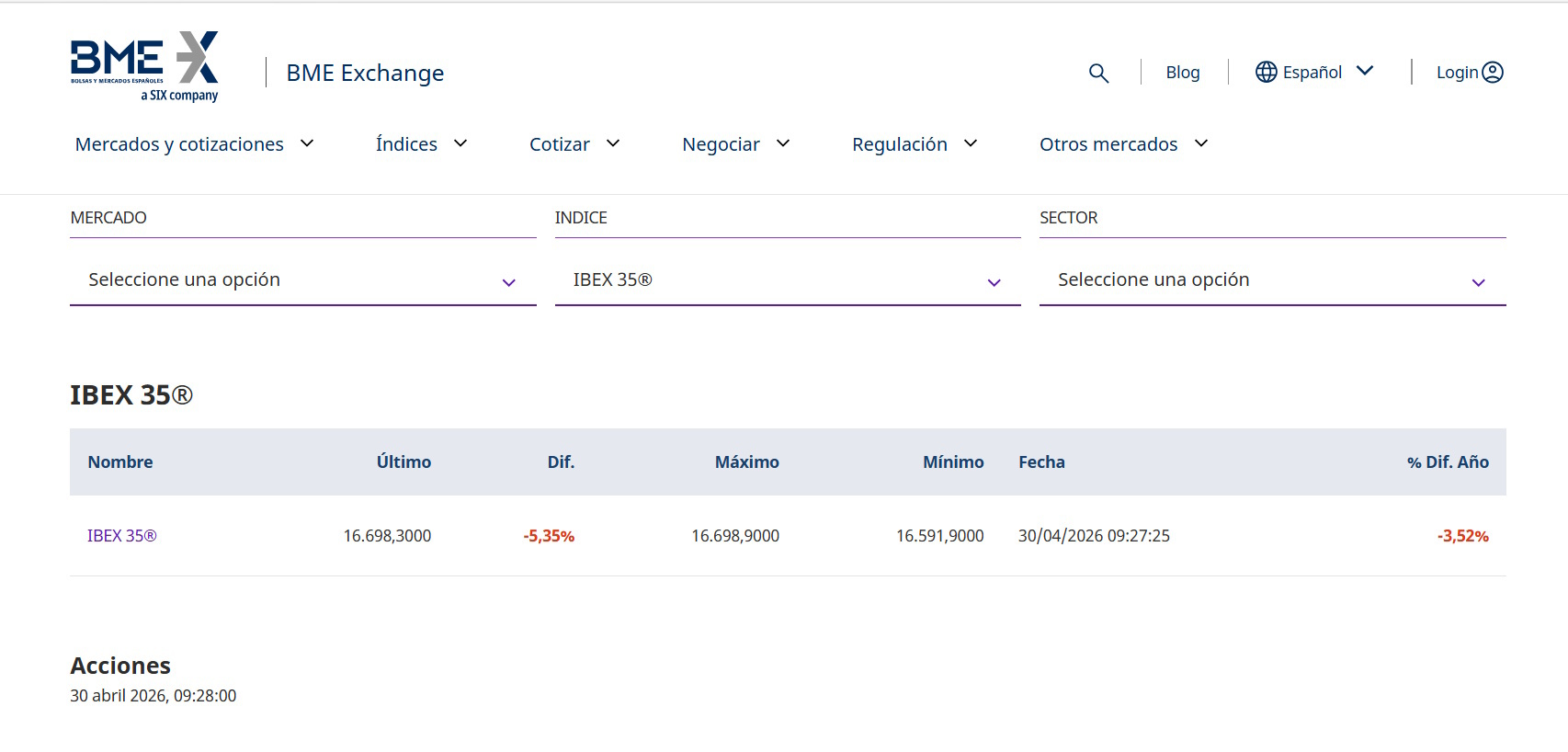Click the % Dif. Año column header
The width and height of the screenshot is (1568, 752).
1447,462
